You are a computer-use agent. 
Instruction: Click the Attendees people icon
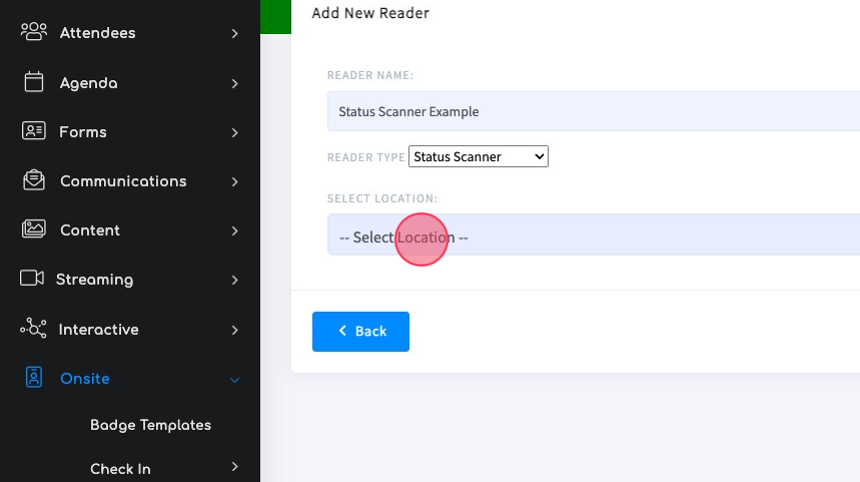pos(33,32)
